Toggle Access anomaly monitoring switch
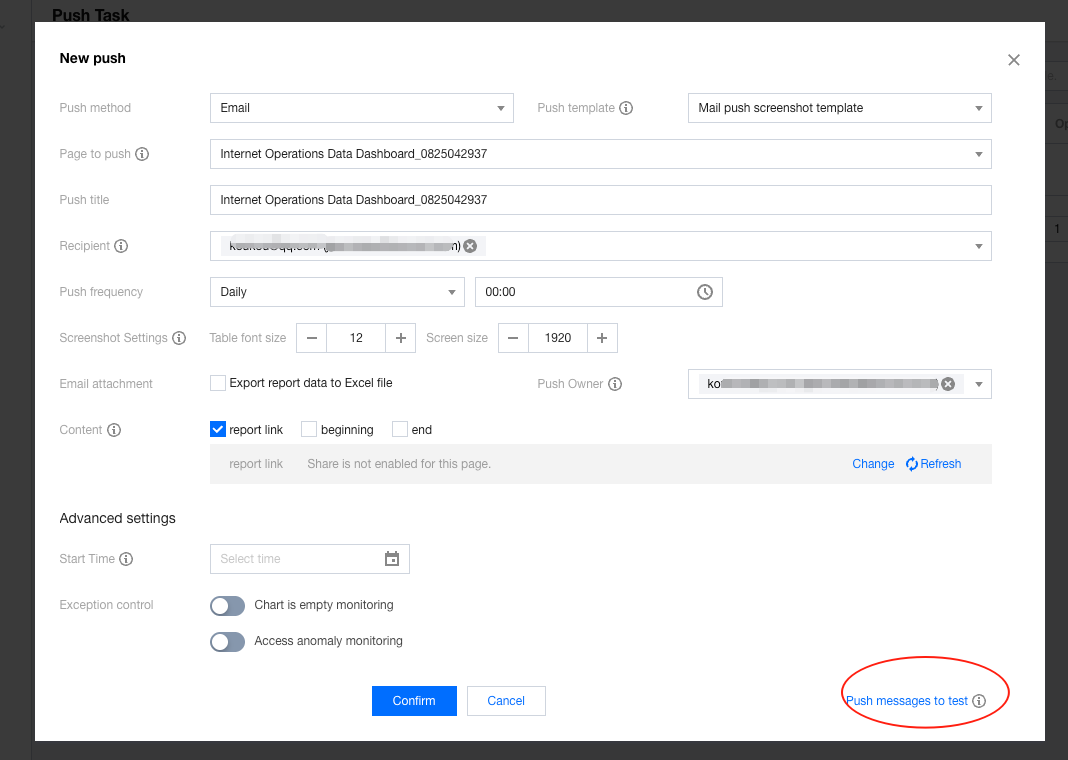This screenshot has height=760, width=1068. pos(227,642)
